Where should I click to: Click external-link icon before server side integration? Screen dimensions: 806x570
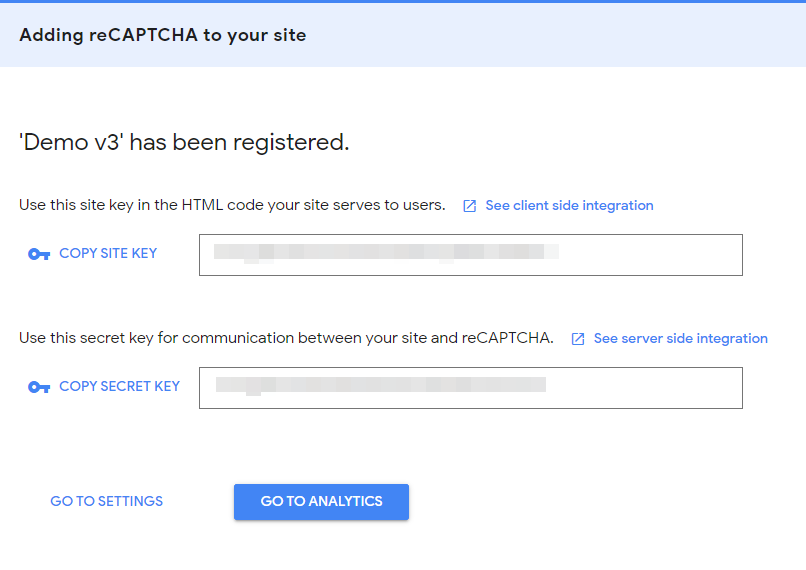coord(578,339)
